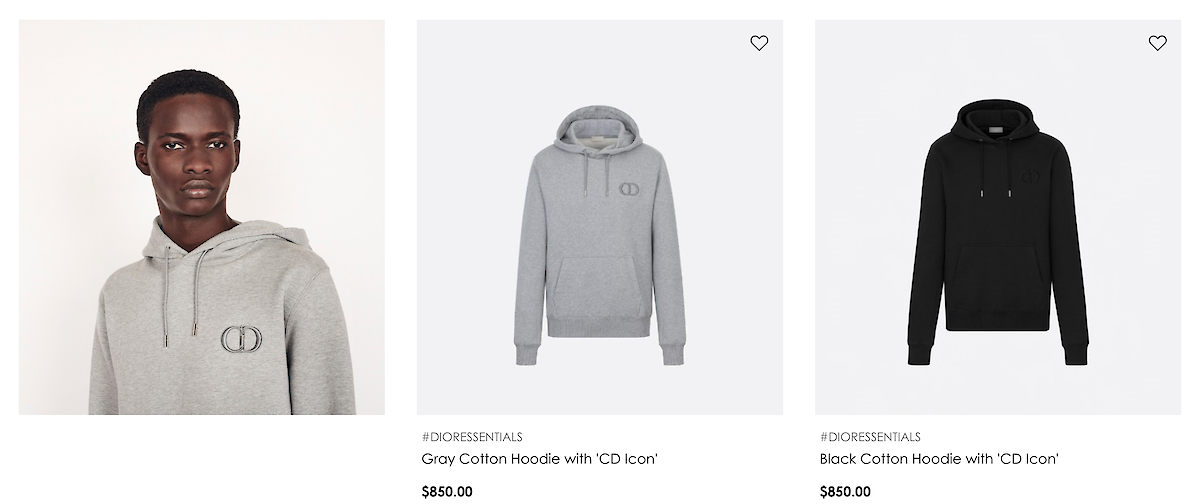The image size is (1200, 504).
Task: Open the Black Cotton Hoodie title link
Action: 939,459
